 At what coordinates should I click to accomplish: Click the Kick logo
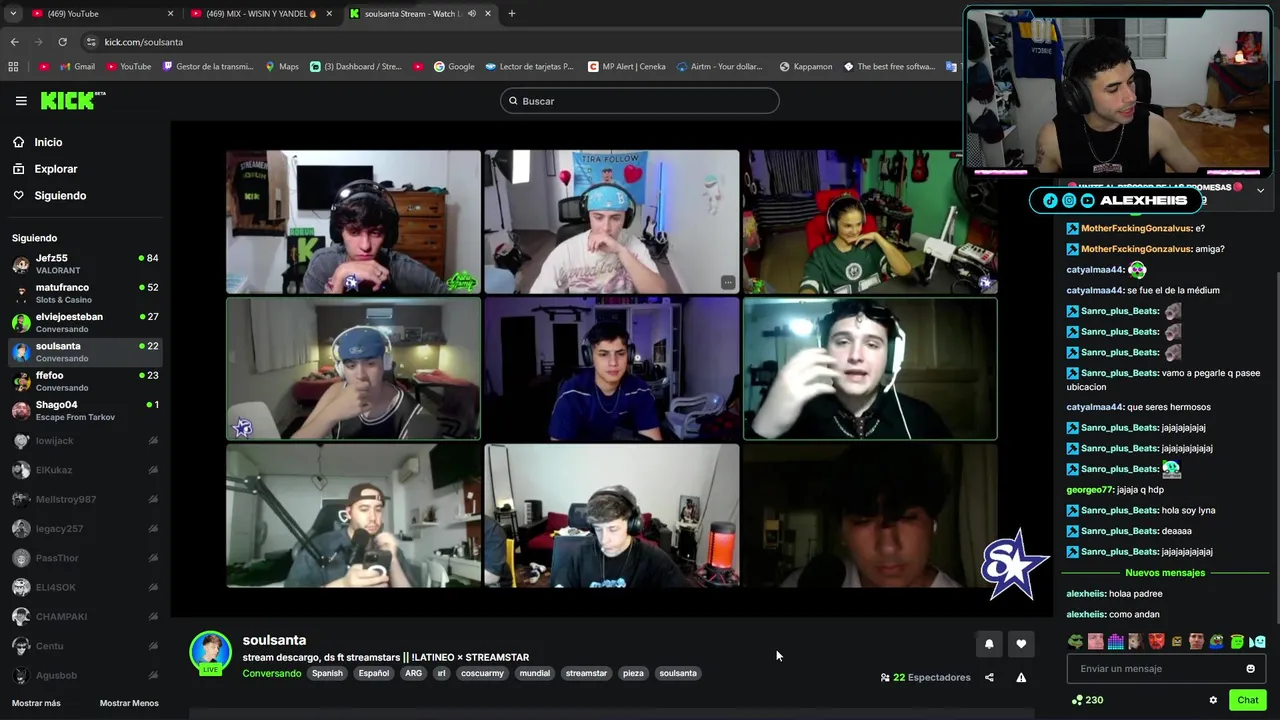pos(72,100)
